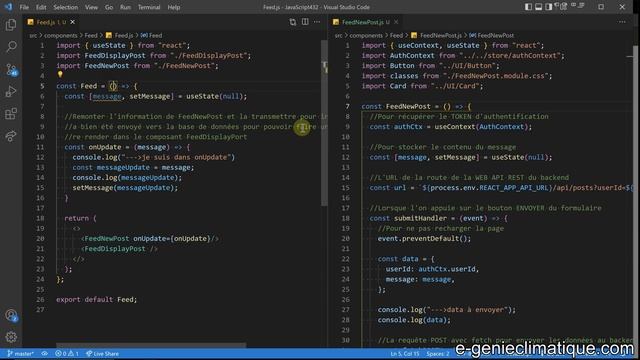The image size is (640, 360).
Task: Close the Feed.js tab
Action: tap(72, 22)
